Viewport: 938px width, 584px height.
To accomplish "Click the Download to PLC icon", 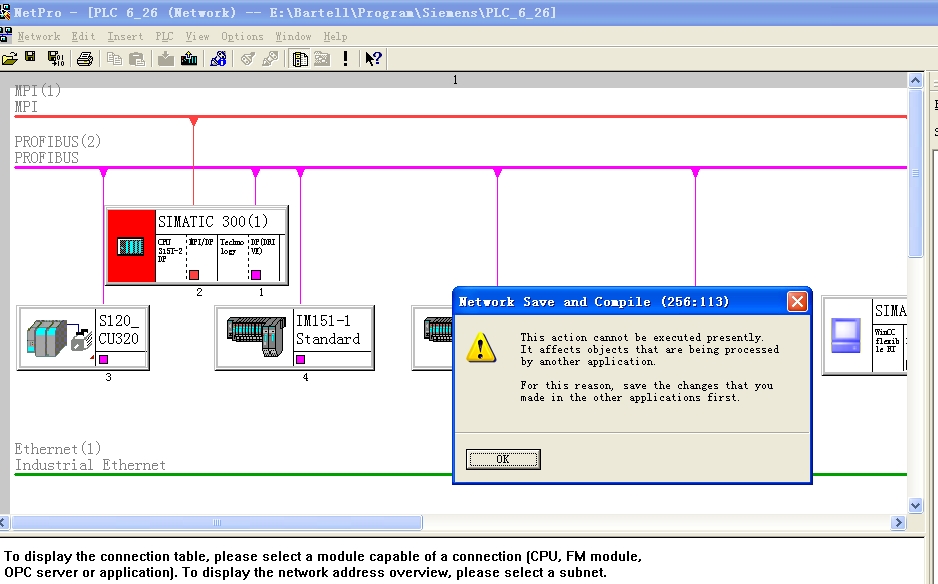I will (x=166, y=59).
